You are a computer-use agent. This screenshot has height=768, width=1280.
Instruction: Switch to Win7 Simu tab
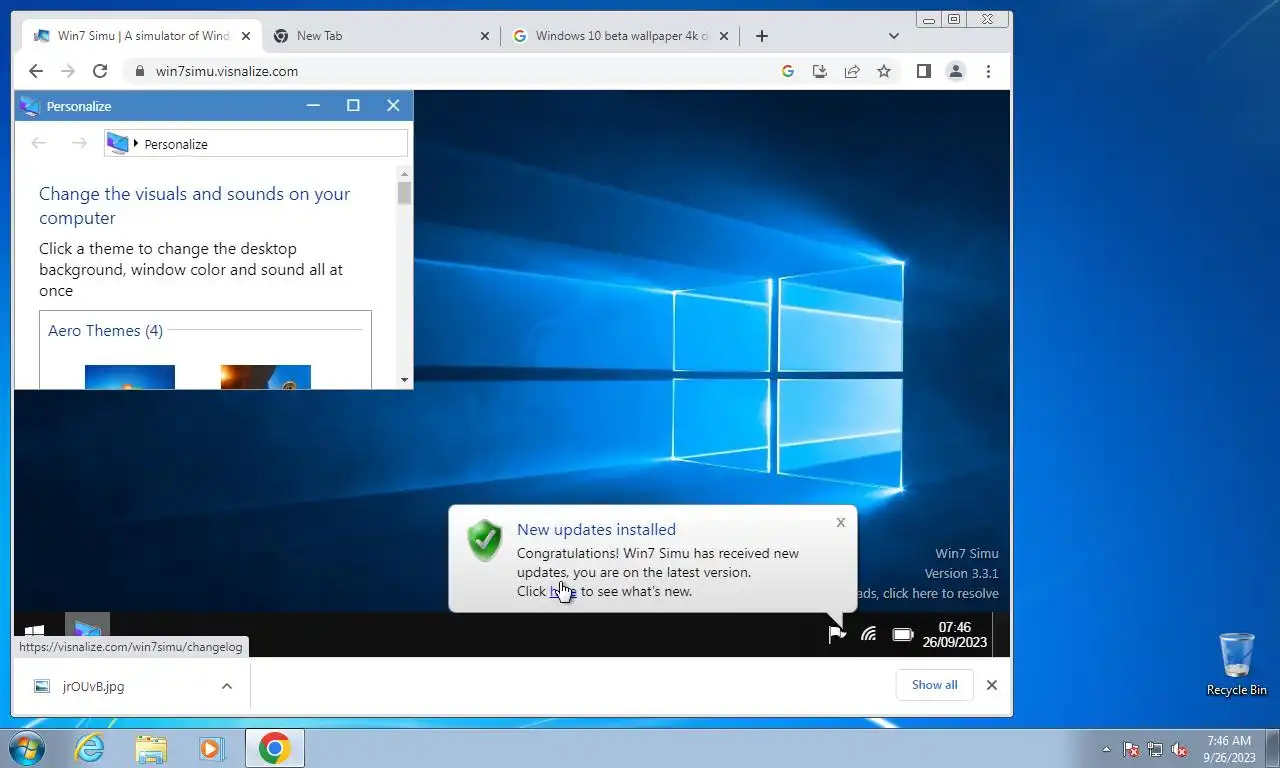point(142,36)
